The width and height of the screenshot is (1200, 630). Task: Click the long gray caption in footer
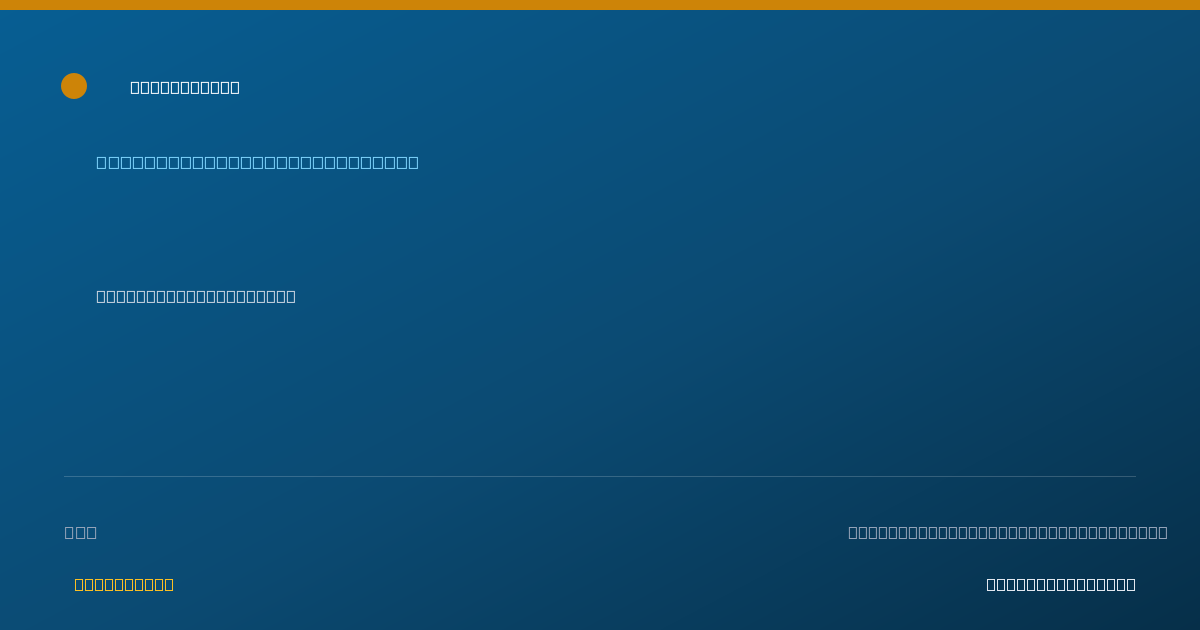point(1008,532)
